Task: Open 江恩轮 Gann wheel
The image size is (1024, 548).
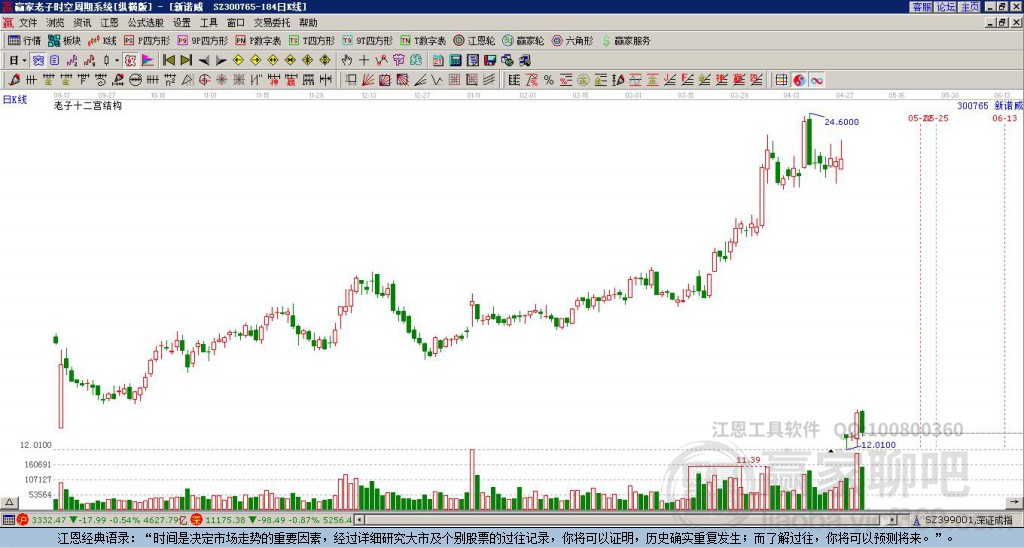Action: [x=474, y=40]
